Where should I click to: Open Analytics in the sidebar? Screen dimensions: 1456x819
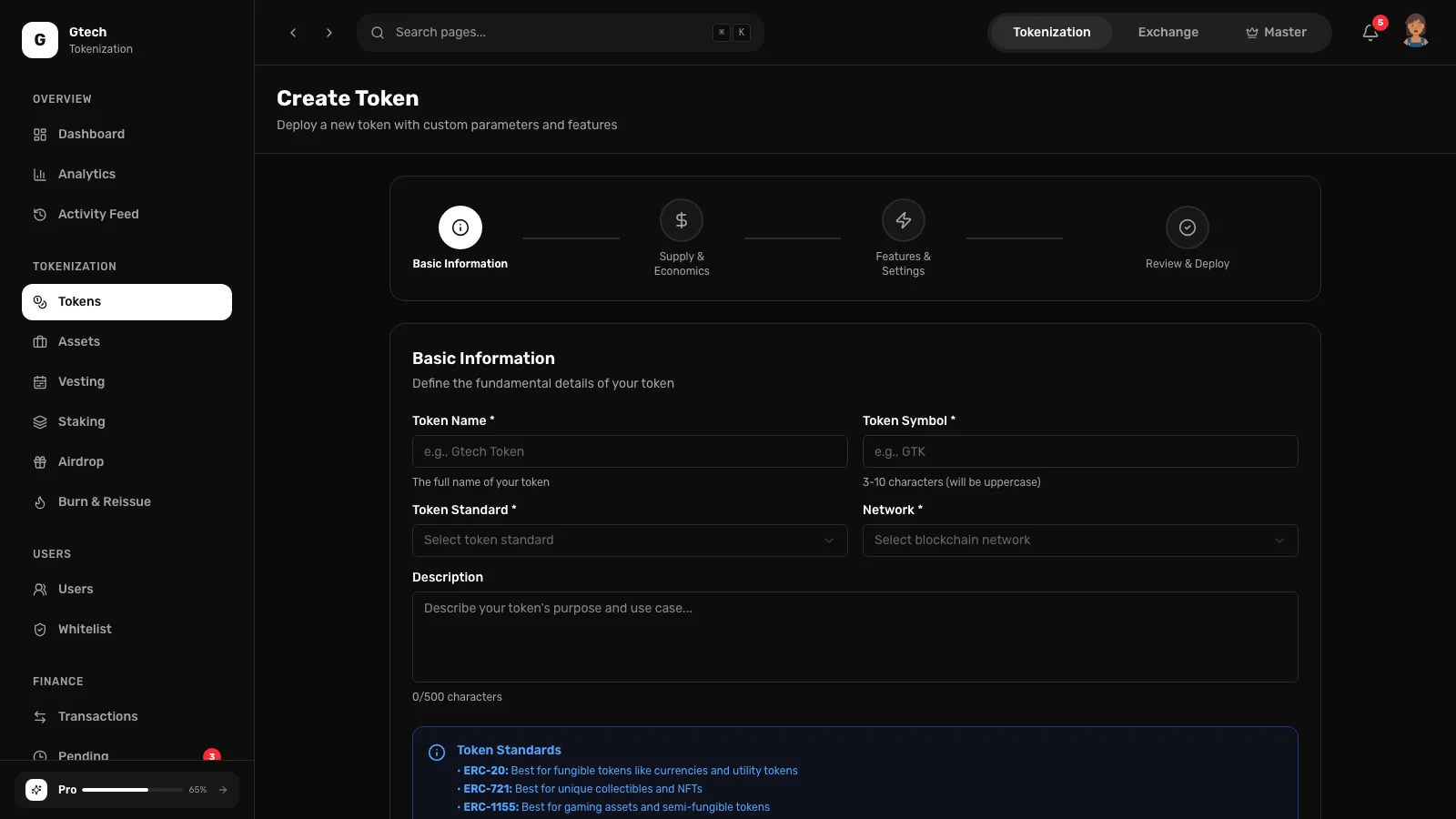[126, 175]
